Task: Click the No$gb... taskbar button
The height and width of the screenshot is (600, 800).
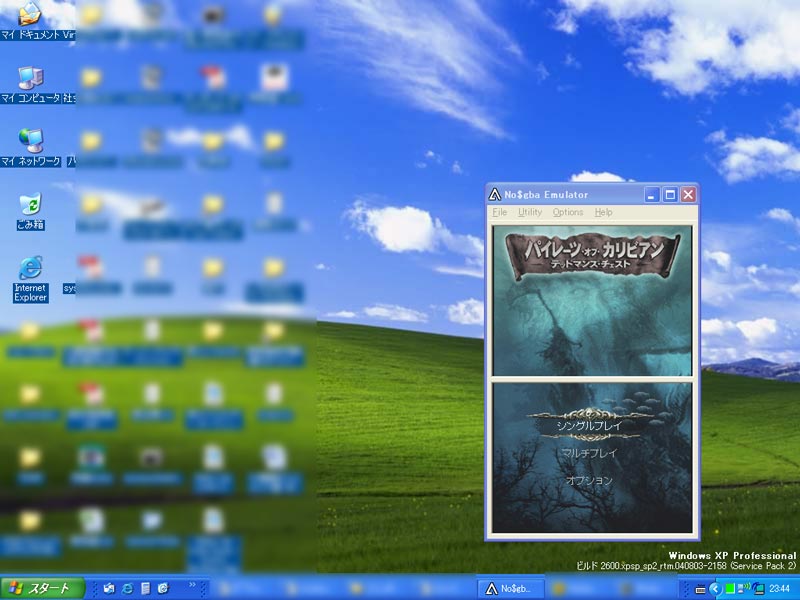Action: [510, 589]
